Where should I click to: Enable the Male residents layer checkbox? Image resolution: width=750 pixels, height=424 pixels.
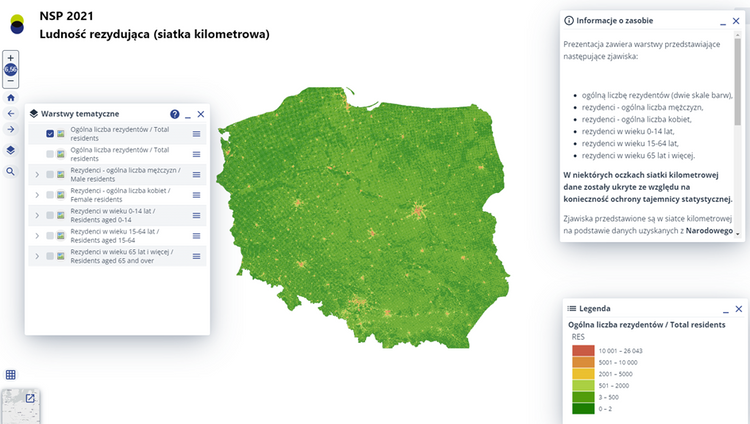click(50, 175)
